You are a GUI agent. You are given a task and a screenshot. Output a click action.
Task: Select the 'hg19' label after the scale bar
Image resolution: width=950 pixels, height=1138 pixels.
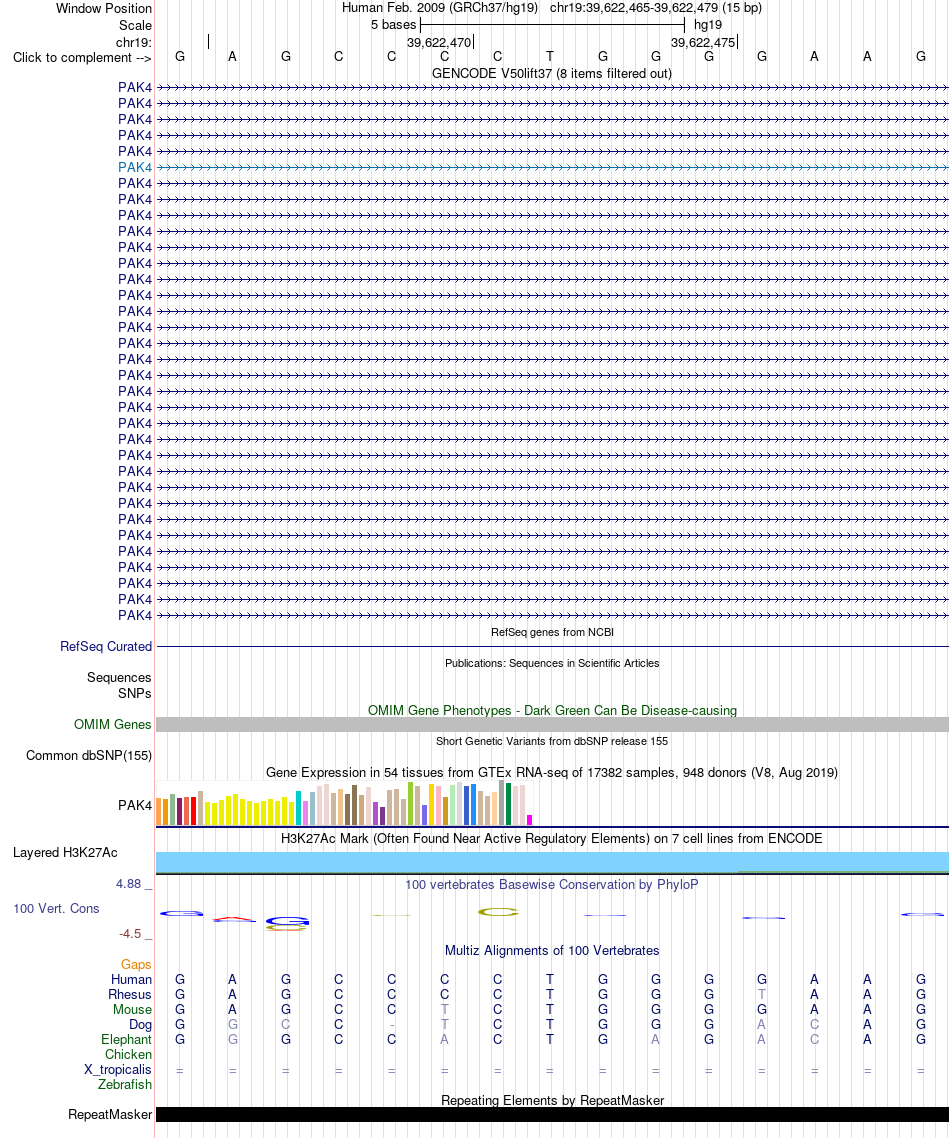pyautogui.click(x=708, y=25)
